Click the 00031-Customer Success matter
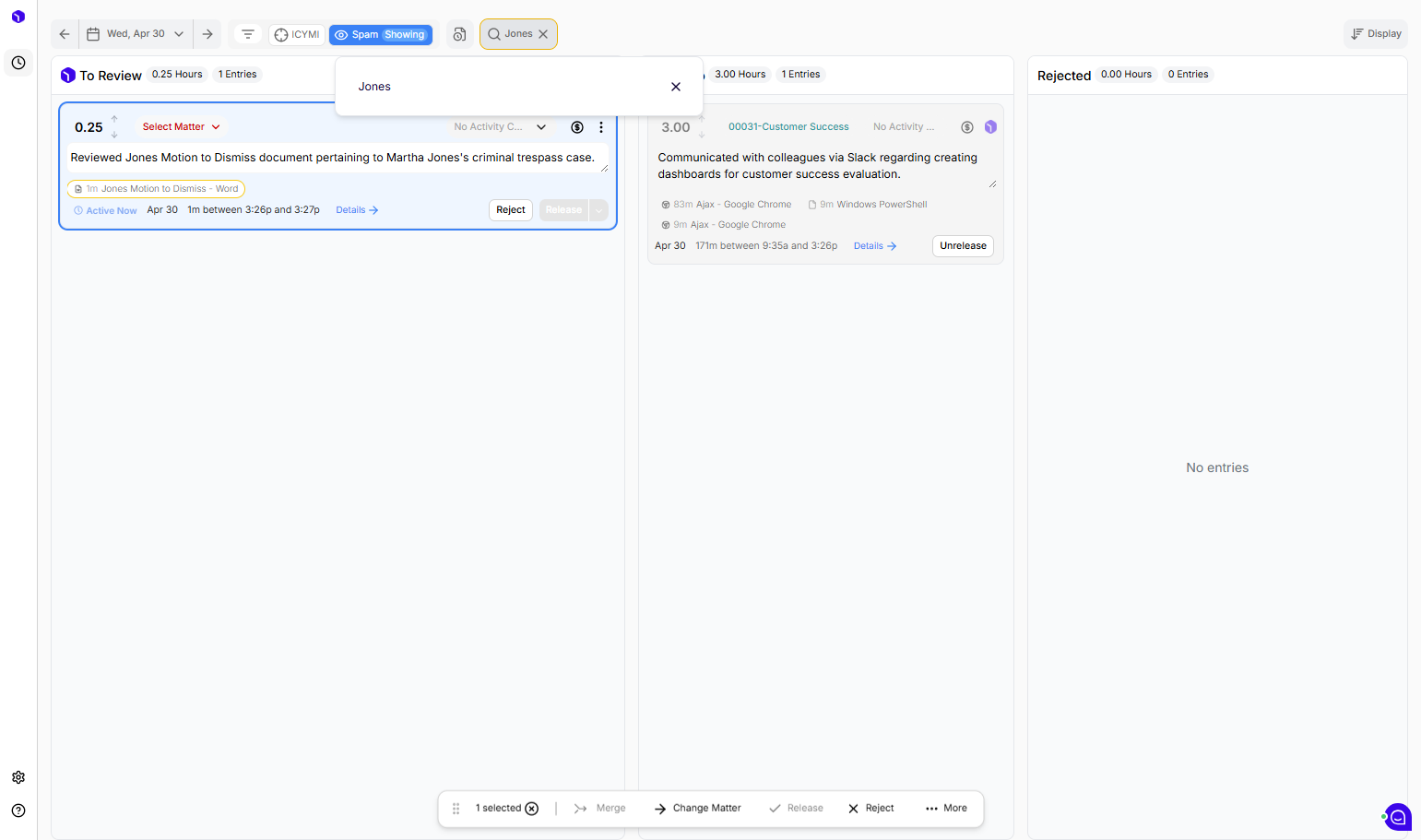 [x=788, y=127]
